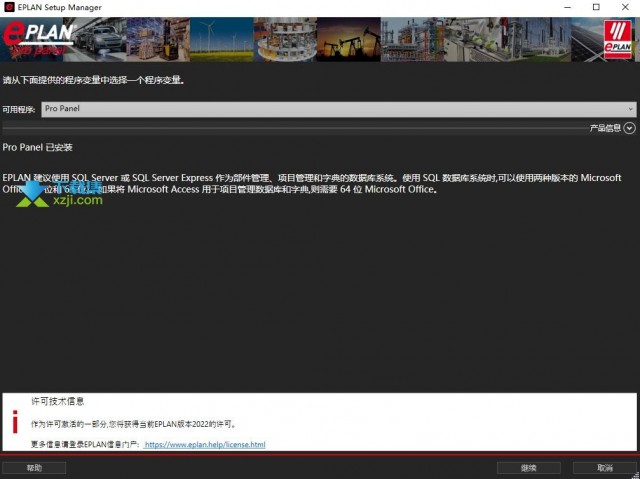This screenshot has width=640, height=479.
Task: Click the car assembly banner image
Action: pyautogui.click(x=95, y=40)
